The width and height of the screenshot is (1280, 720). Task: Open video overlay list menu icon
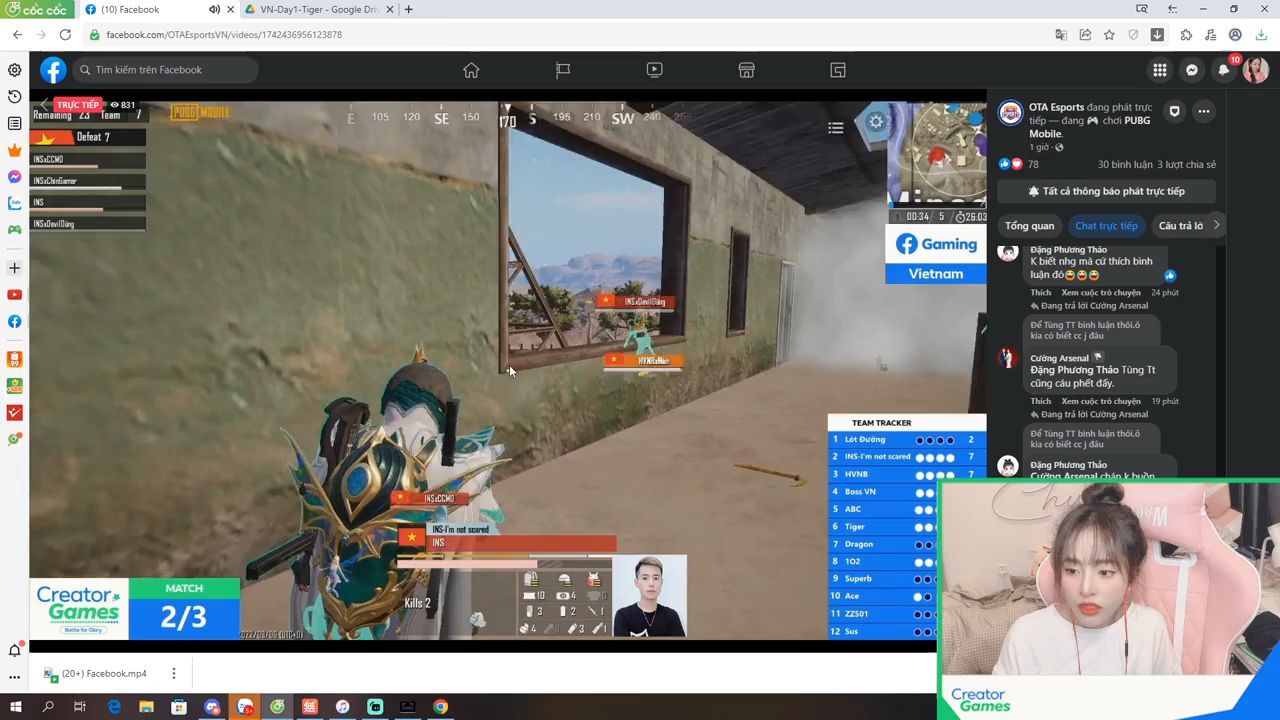[x=836, y=127]
